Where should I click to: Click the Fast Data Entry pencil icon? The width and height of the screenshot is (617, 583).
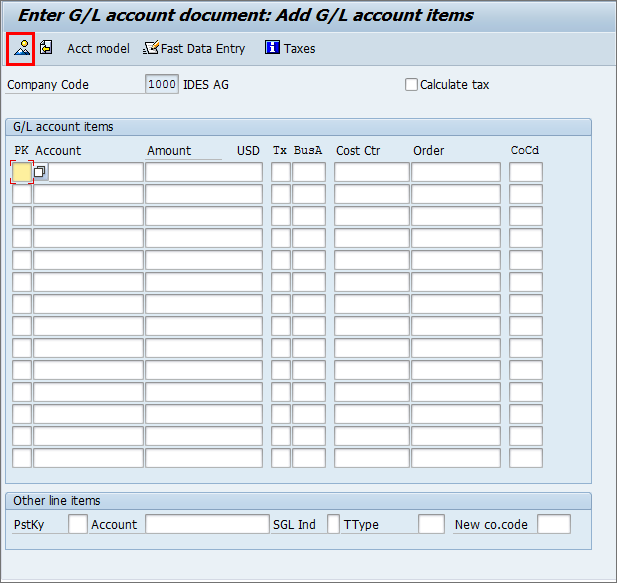[x=151, y=48]
